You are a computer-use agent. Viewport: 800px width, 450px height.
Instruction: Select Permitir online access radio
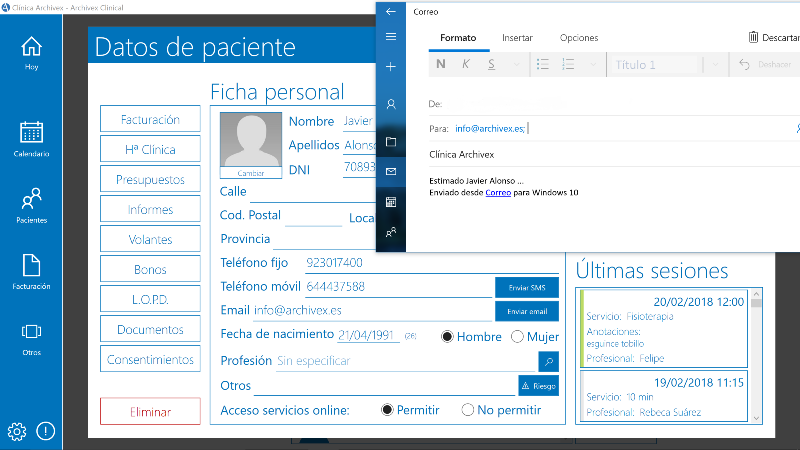pos(387,410)
